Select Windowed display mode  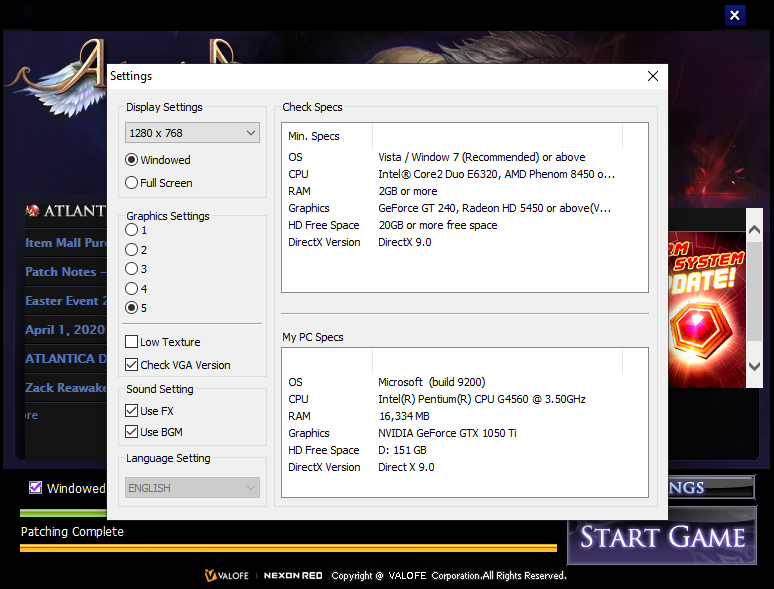point(132,160)
